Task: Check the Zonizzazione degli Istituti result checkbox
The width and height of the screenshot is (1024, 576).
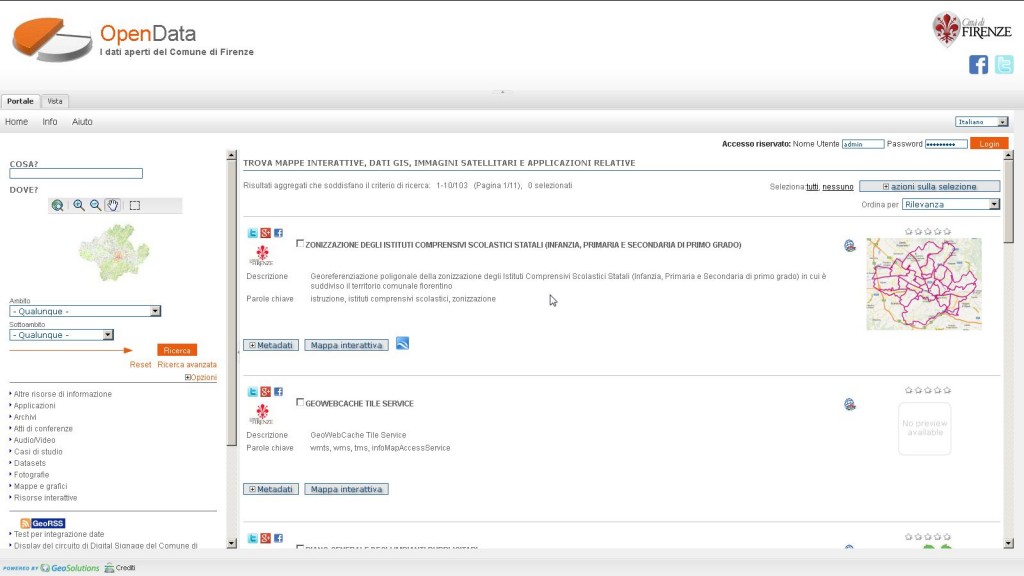Action: pyautogui.click(x=300, y=243)
